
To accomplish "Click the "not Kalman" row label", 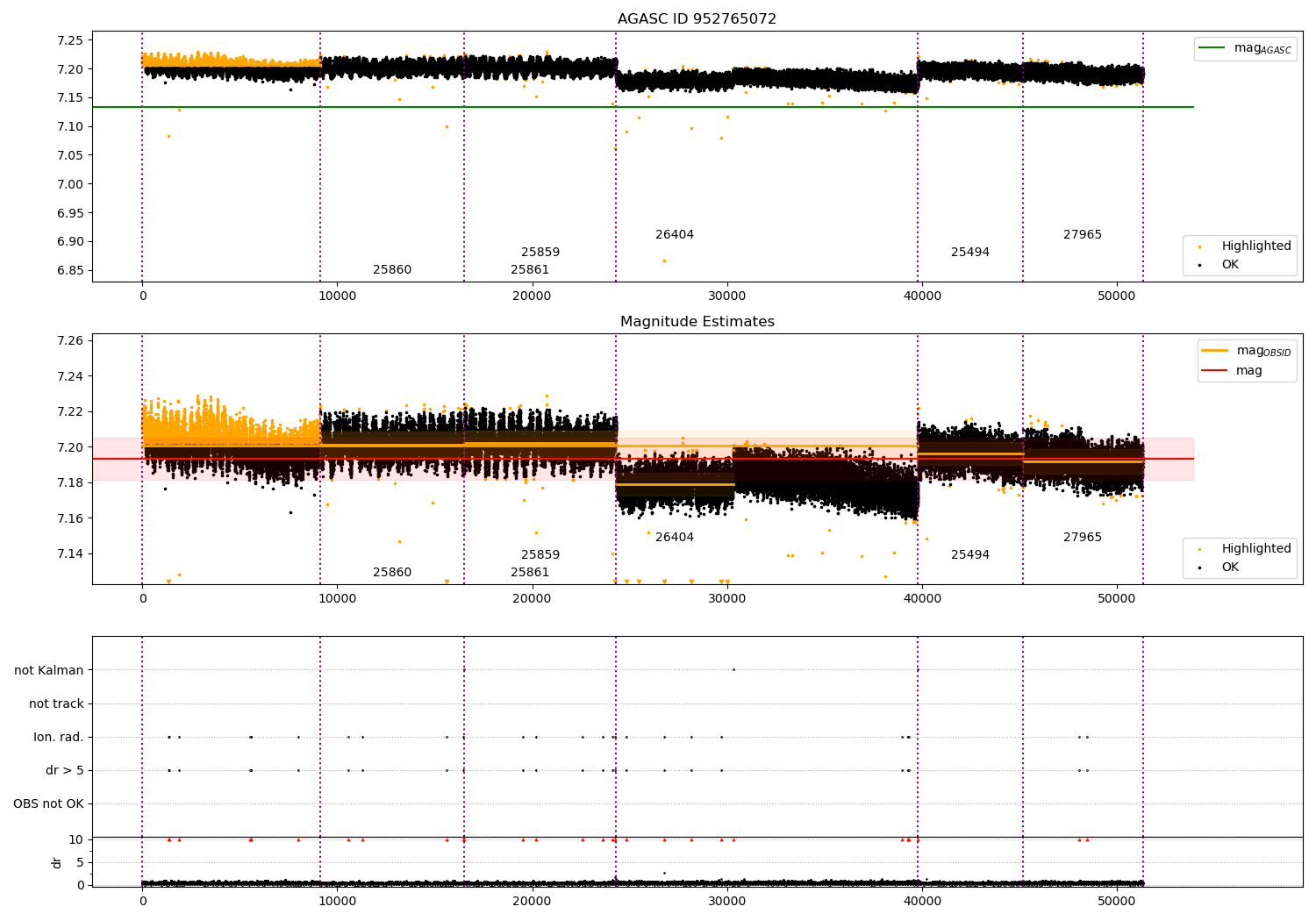I will (x=49, y=670).
